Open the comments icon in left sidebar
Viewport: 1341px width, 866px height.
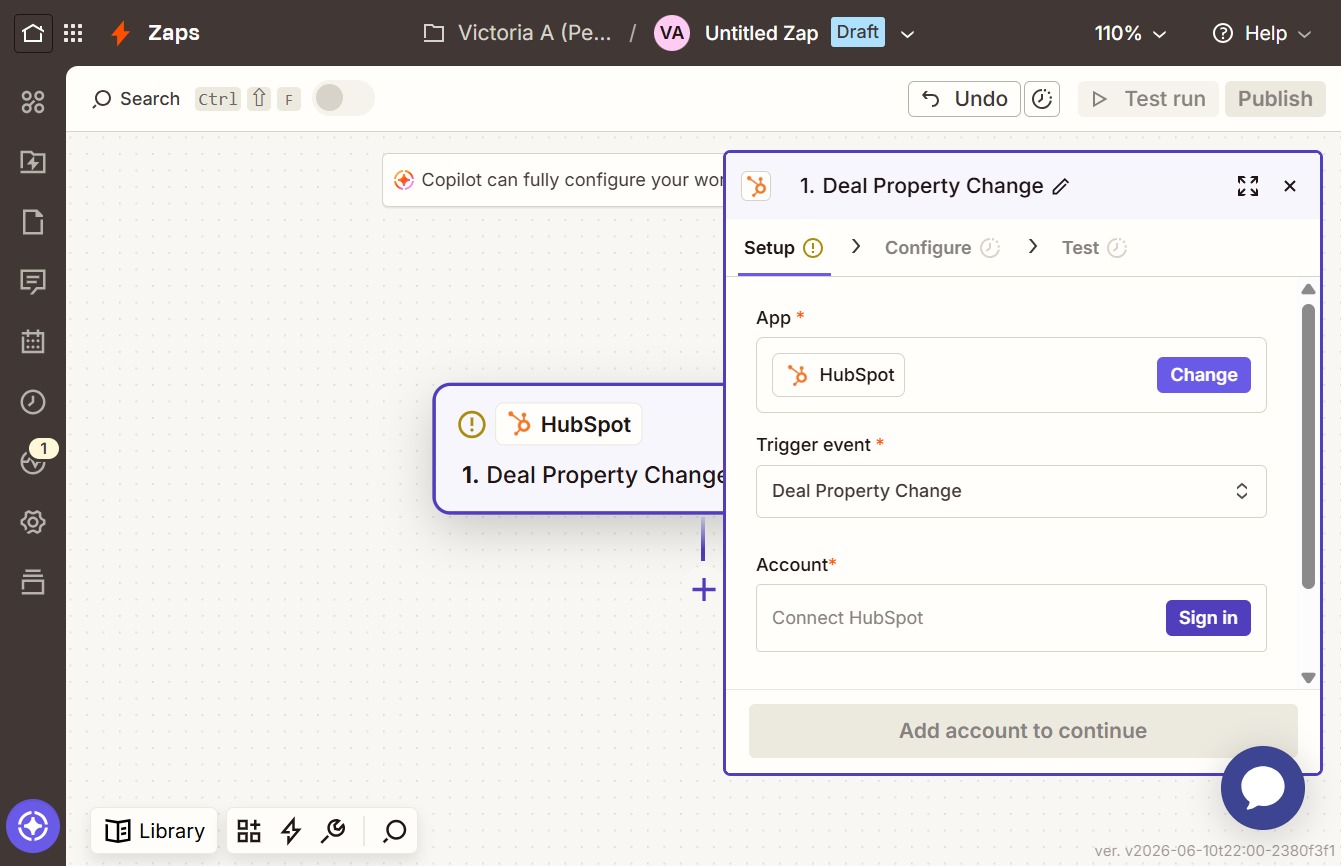coord(33,282)
